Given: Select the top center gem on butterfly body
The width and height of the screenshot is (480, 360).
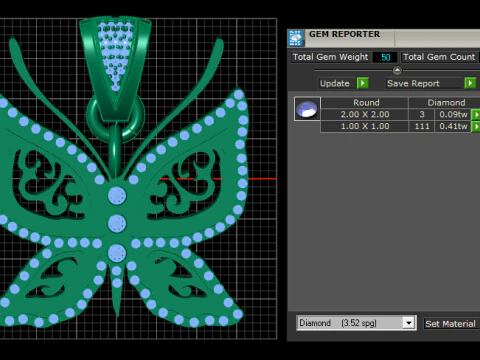Looking at the screenshot, I should pos(117,195).
